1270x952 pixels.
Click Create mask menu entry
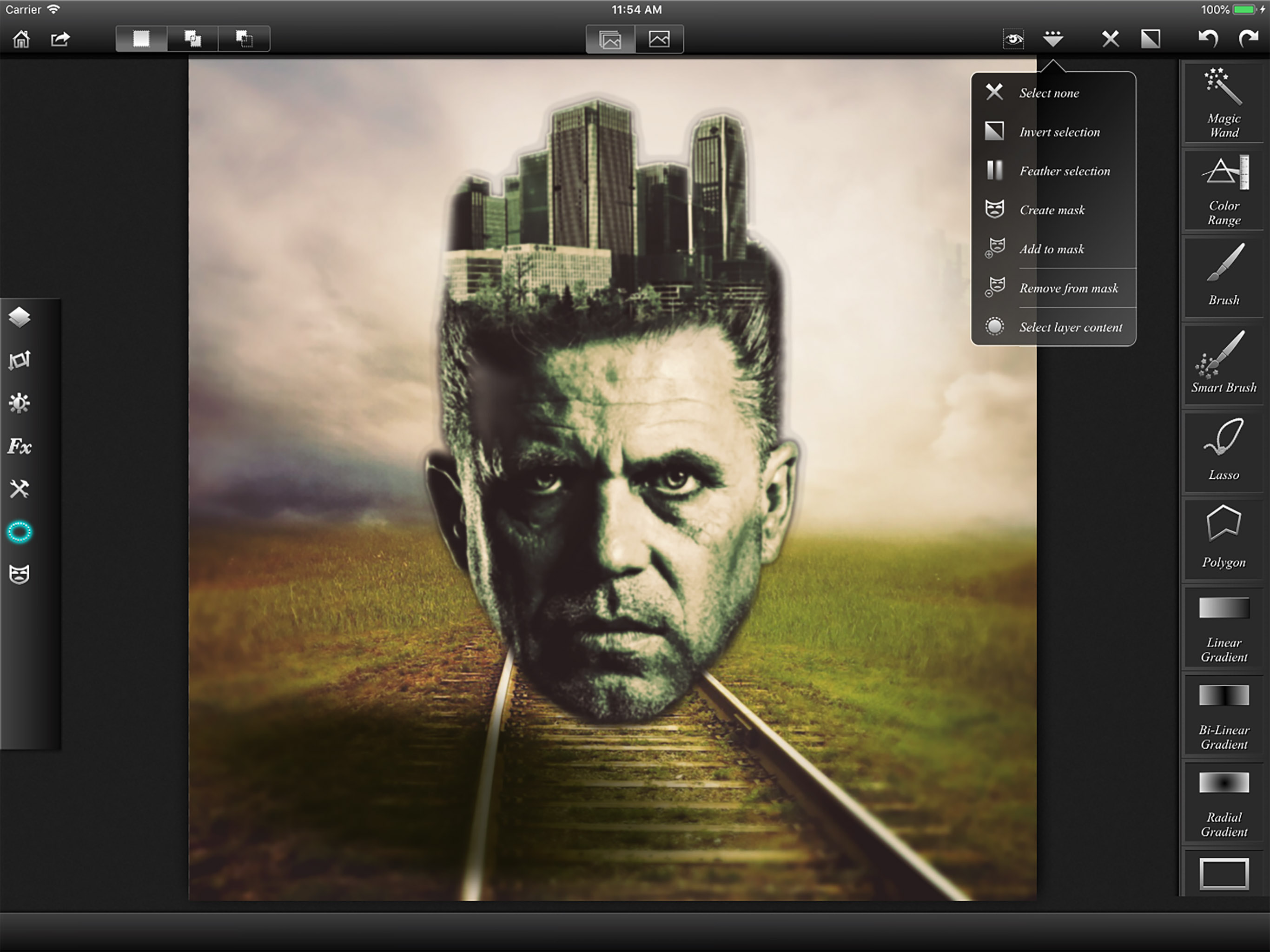coord(1052,210)
